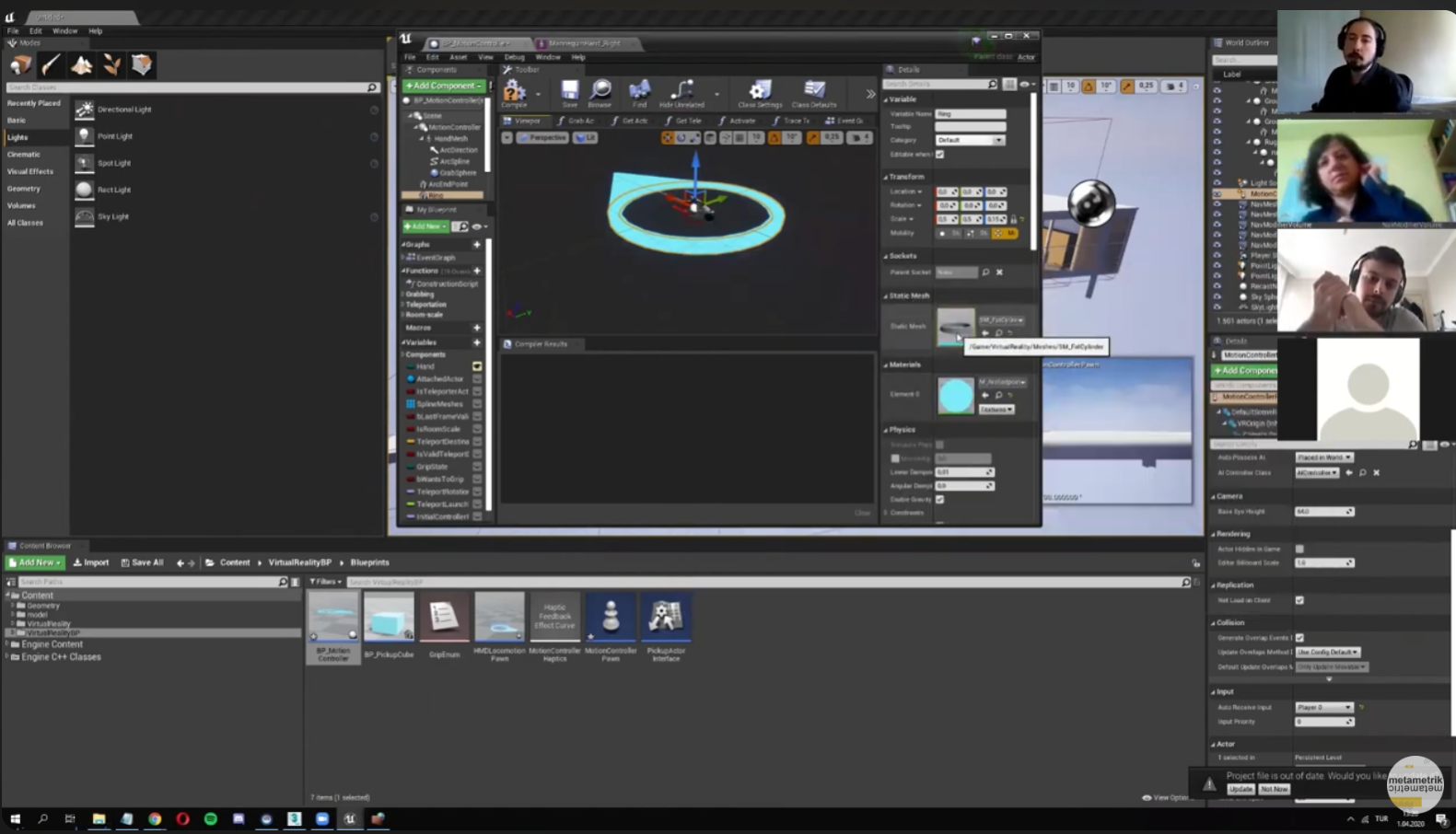Click Save All in Content Browser
Image resolution: width=1456 pixels, height=834 pixels.
142,562
